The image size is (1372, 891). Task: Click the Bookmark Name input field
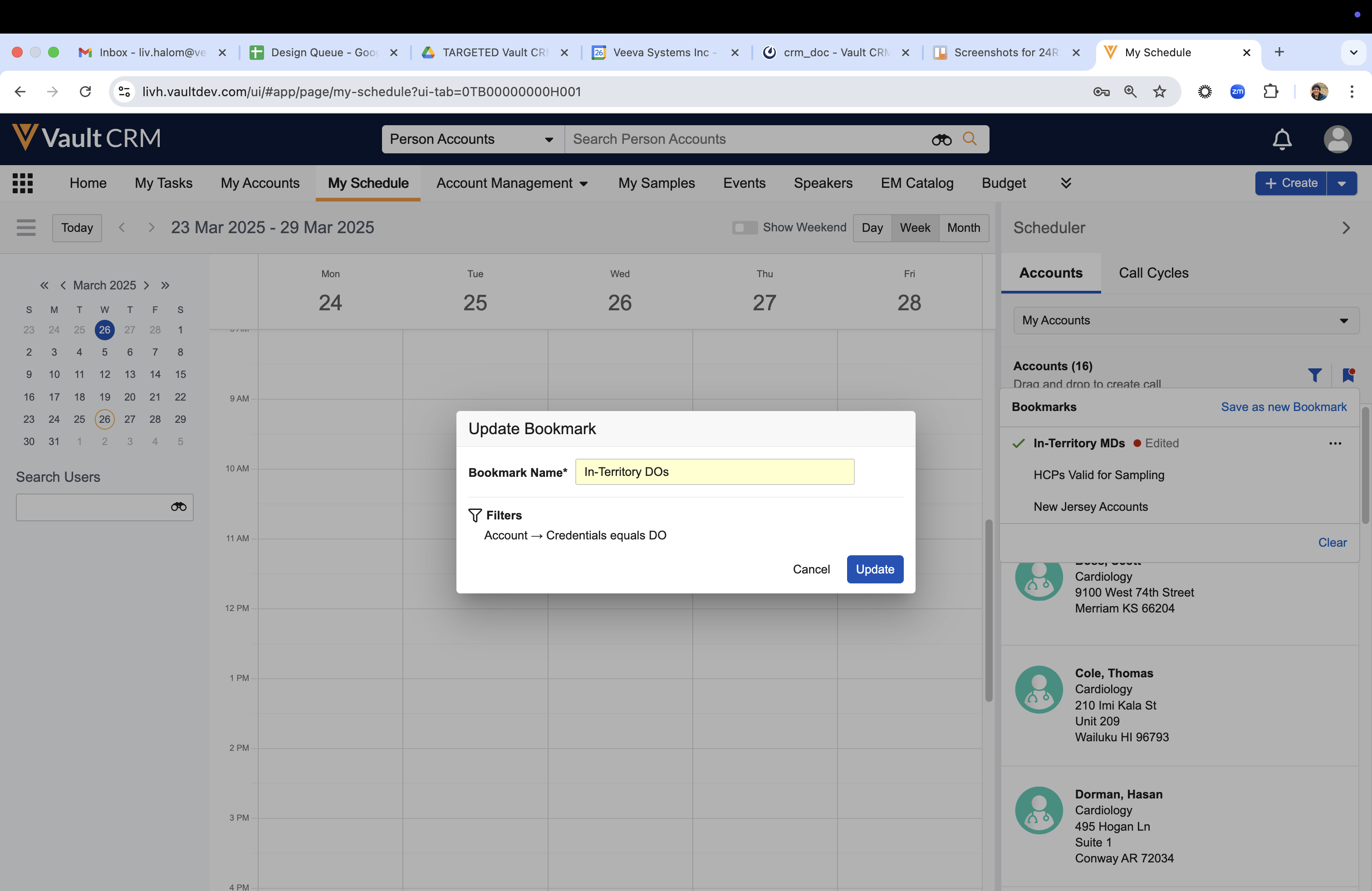714,472
